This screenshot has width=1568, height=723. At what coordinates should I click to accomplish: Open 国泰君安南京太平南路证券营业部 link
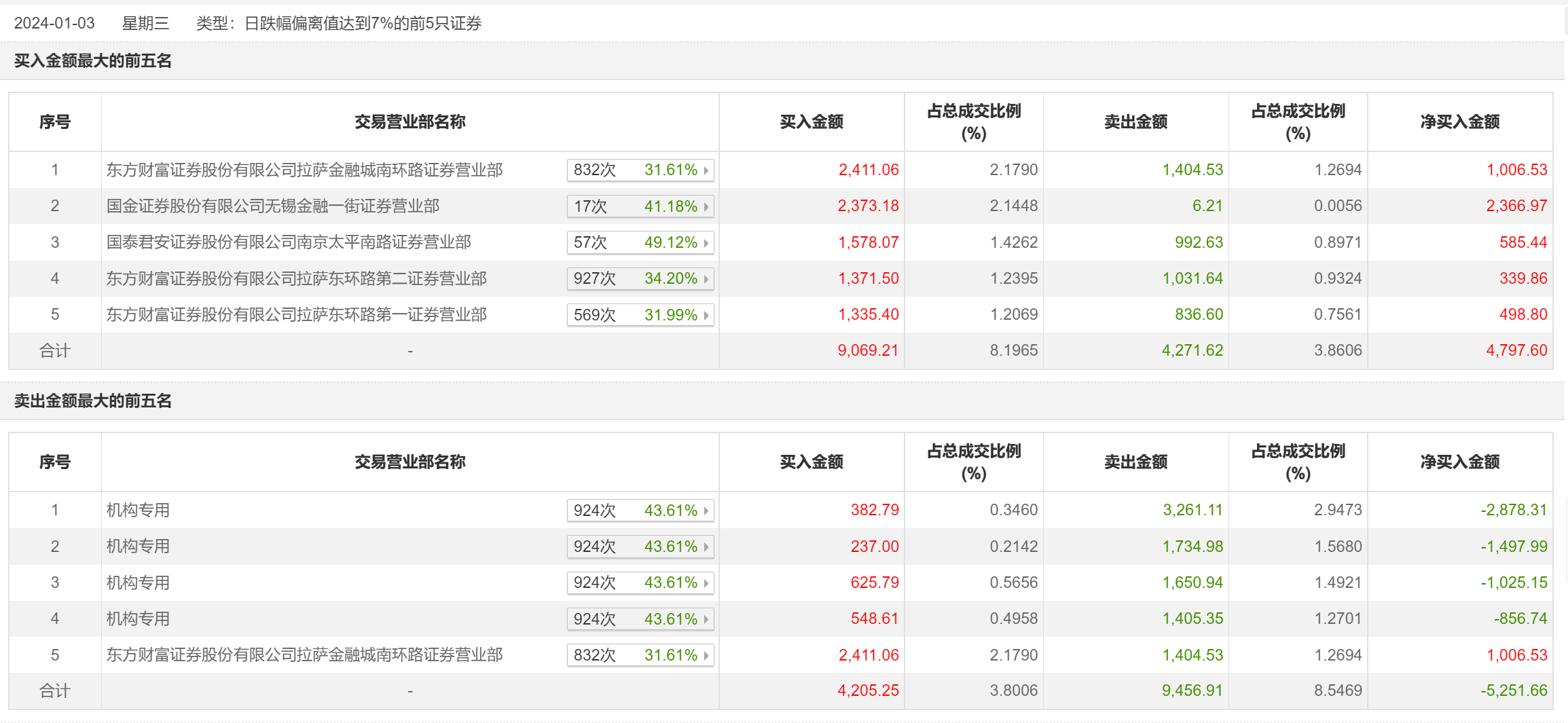click(289, 242)
